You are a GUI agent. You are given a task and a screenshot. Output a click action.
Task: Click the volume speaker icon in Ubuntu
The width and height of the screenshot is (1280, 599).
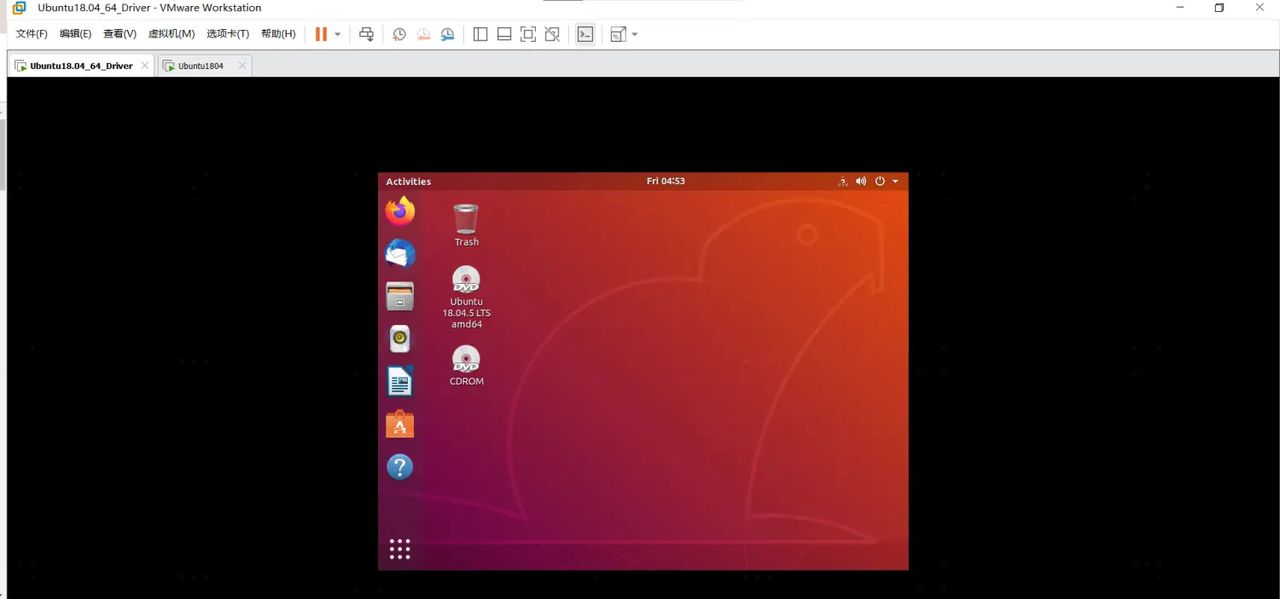861,181
